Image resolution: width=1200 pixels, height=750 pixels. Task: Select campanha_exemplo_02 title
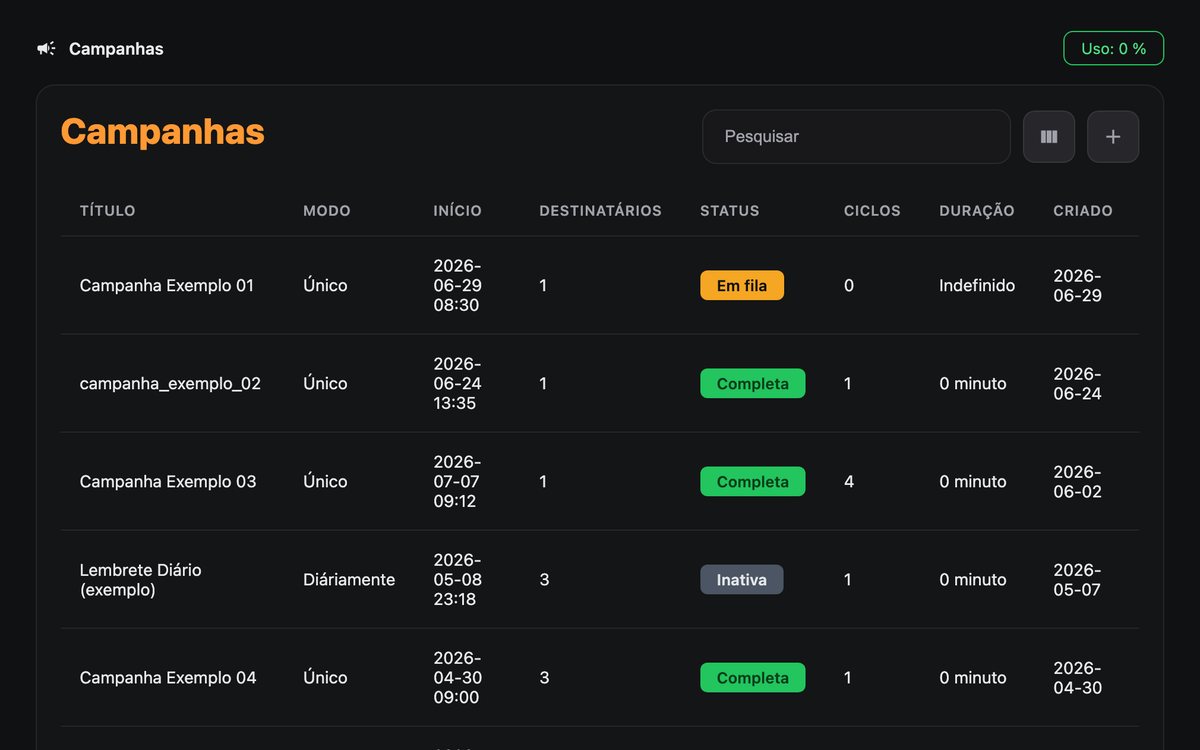pos(170,383)
